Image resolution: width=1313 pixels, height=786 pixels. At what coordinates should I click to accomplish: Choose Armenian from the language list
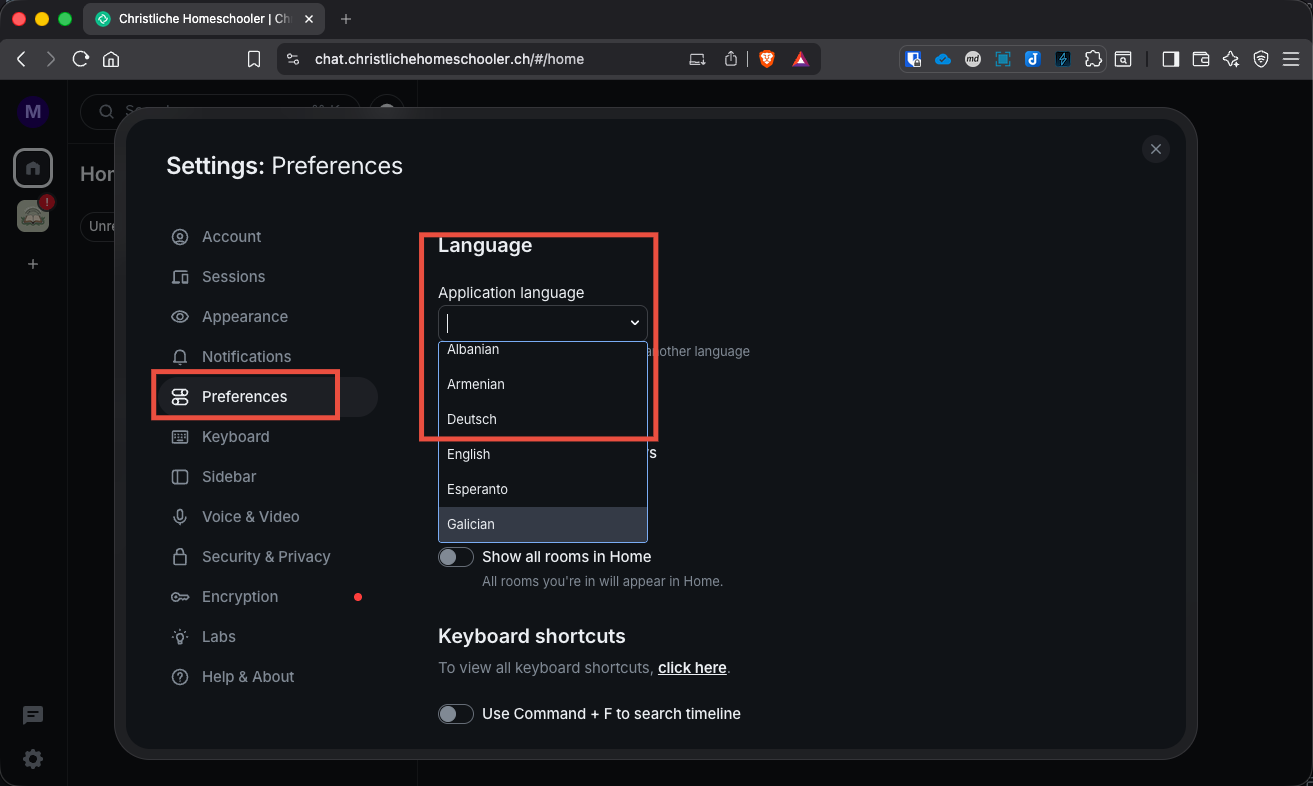[543, 384]
